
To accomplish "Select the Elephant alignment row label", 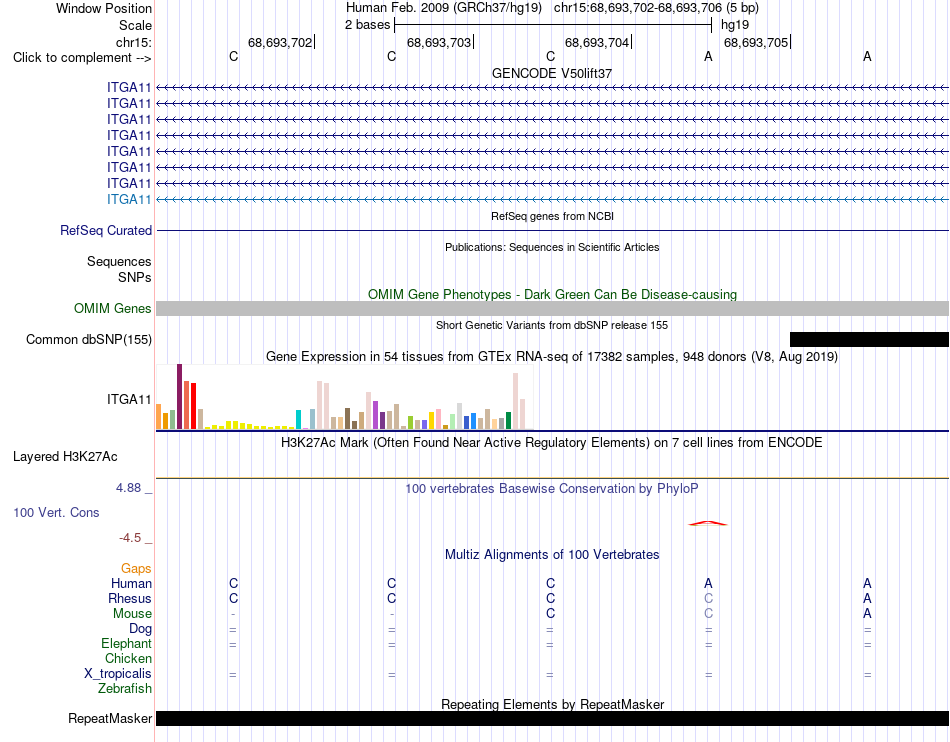I will [126, 643].
